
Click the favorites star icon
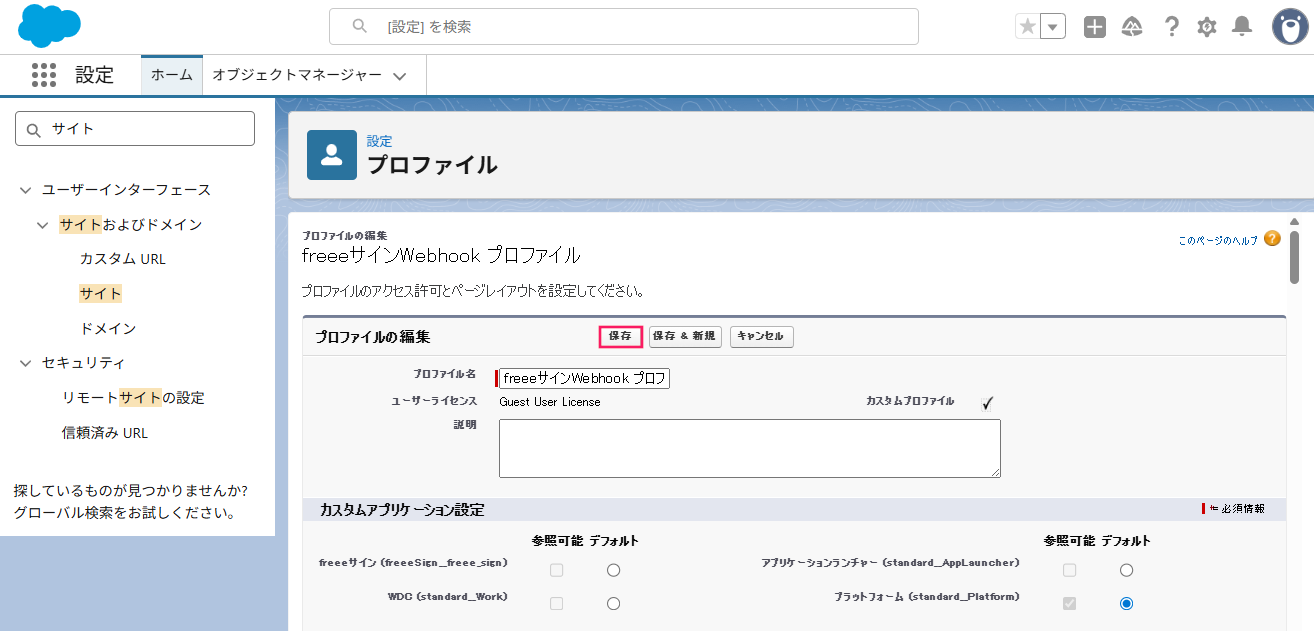(x=1027, y=27)
